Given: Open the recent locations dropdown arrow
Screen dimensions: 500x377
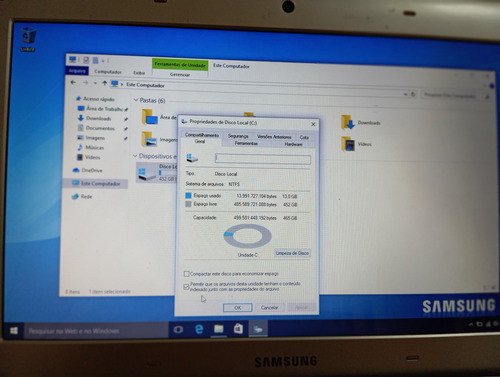Looking at the screenshot, I should [x=95, y=83].
